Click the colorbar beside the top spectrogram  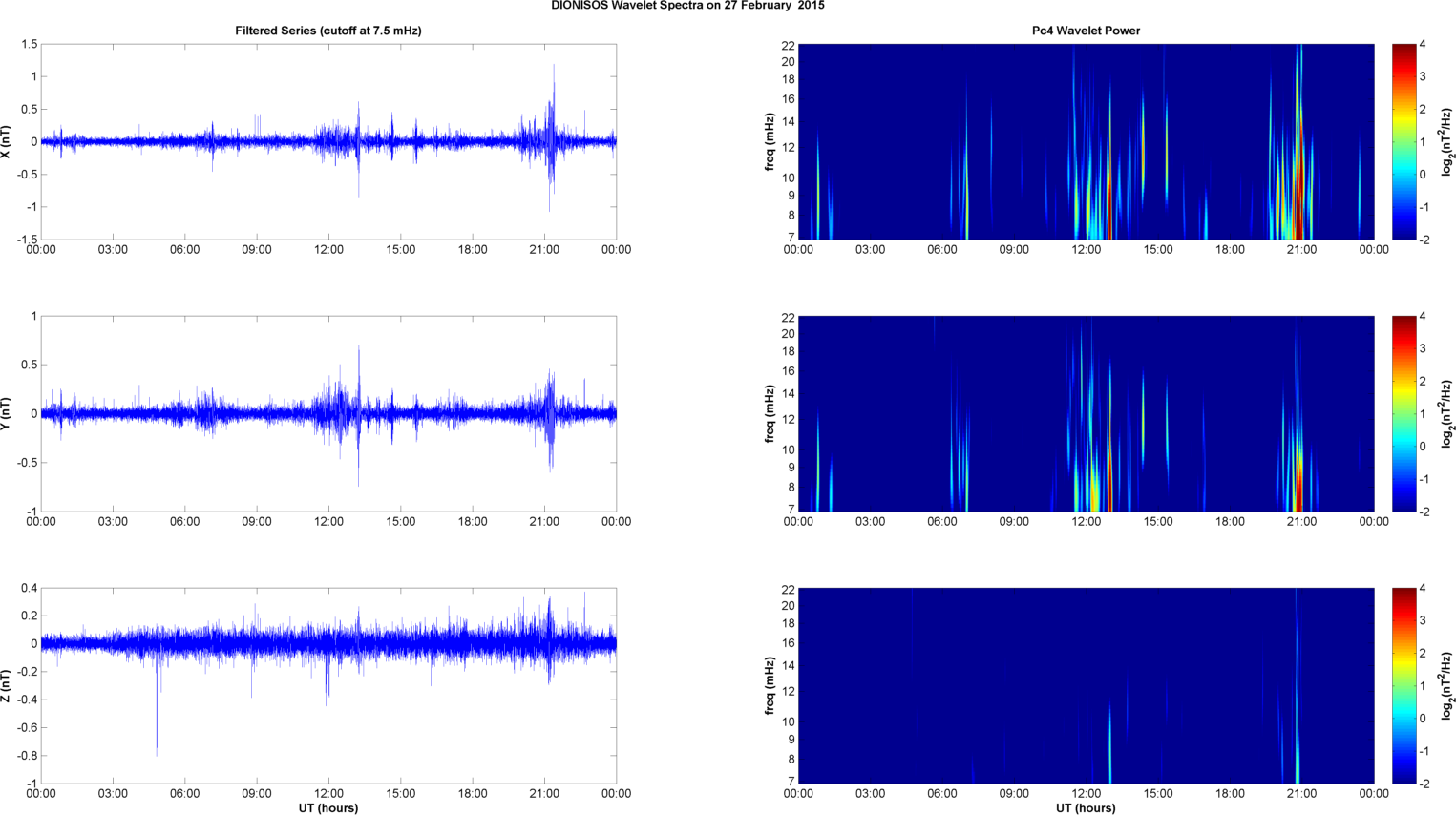tap(1403, 141)
